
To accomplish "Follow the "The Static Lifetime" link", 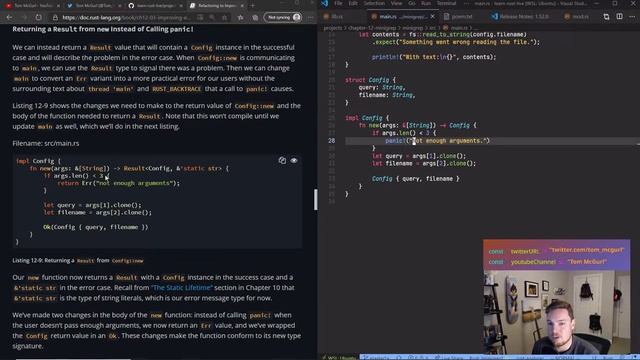I will 182,287.
